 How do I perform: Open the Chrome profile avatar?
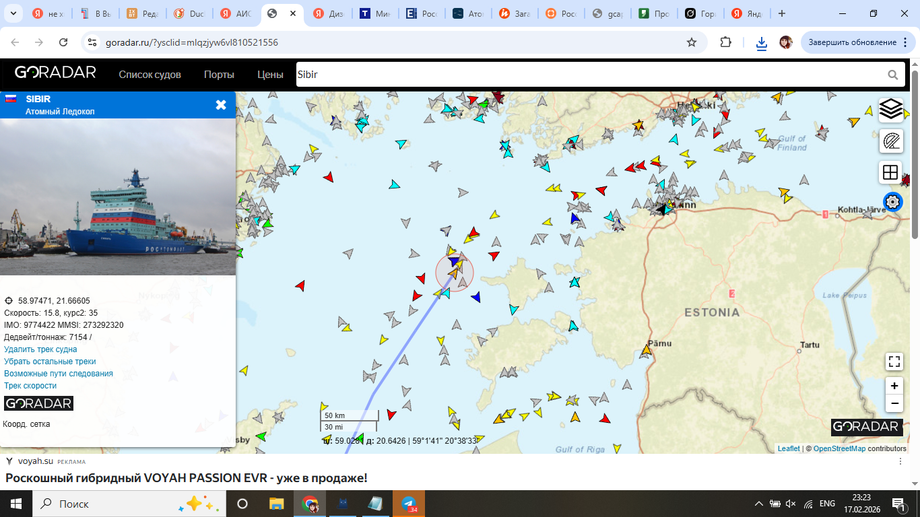coord(786,42)
